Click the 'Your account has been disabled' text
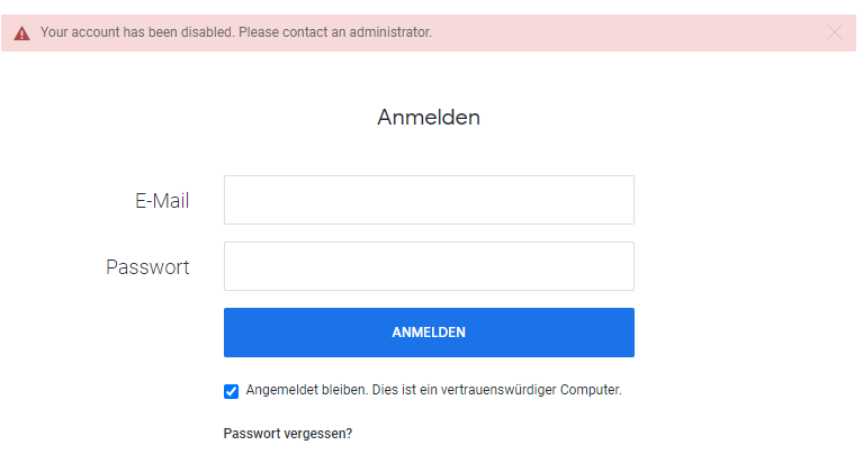This screenshot has width=863, height=468. (x=138, y=32)
